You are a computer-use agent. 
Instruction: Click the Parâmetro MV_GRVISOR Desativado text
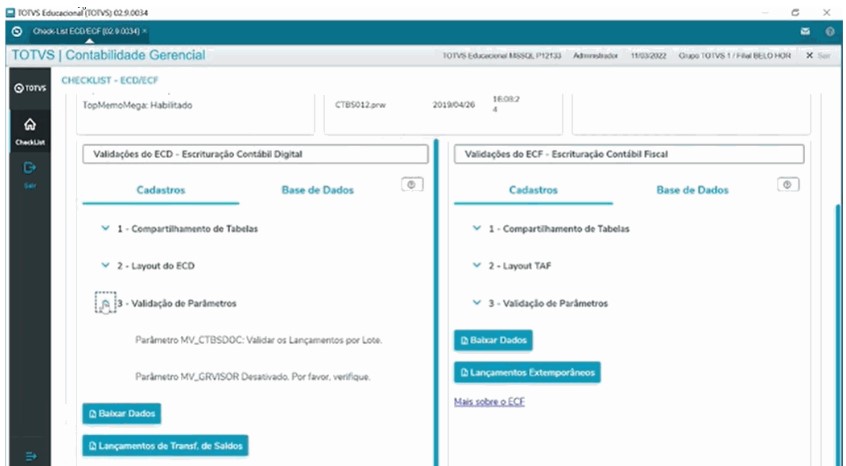(x=253, y=376)
